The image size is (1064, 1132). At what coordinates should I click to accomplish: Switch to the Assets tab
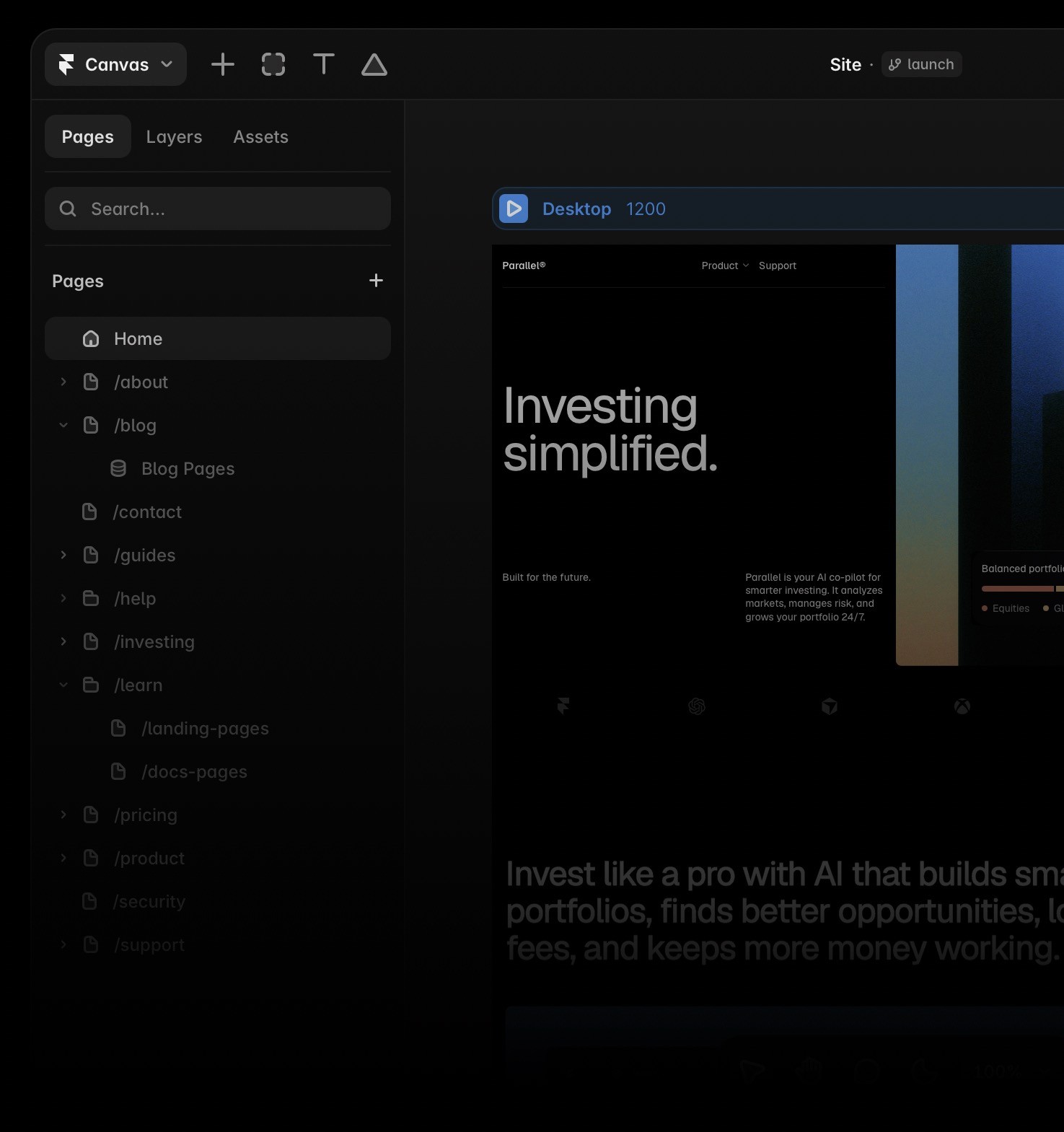tap(260, 136)
